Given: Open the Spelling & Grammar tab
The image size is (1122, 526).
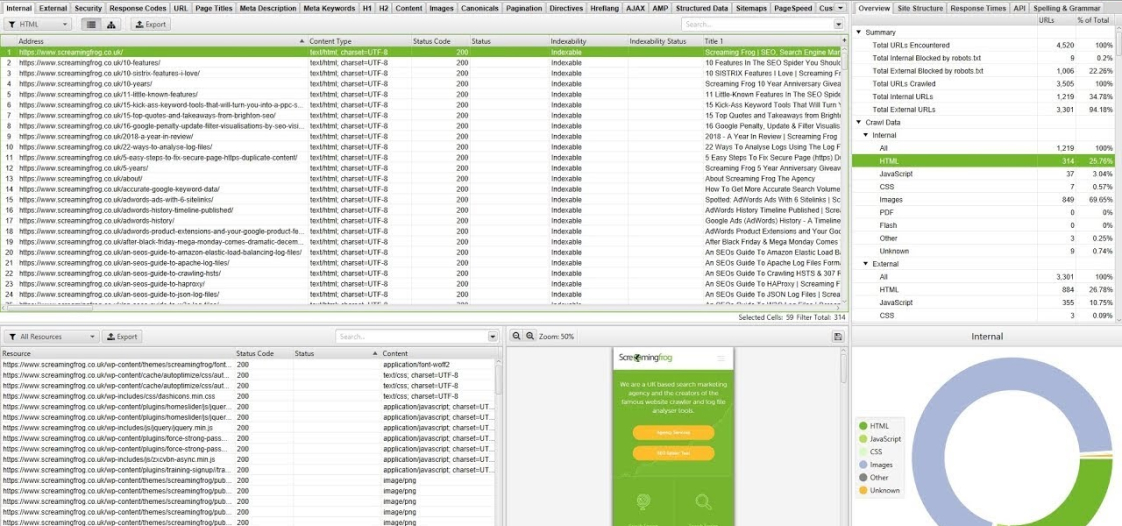Looking at the screenshot, I should (x=1067, y=8).
